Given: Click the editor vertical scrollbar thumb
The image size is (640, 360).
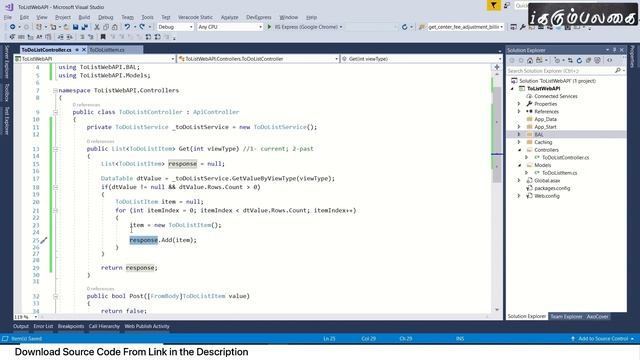Looking at the screenshot, I should pyautogui.click(x=497, y=135).
